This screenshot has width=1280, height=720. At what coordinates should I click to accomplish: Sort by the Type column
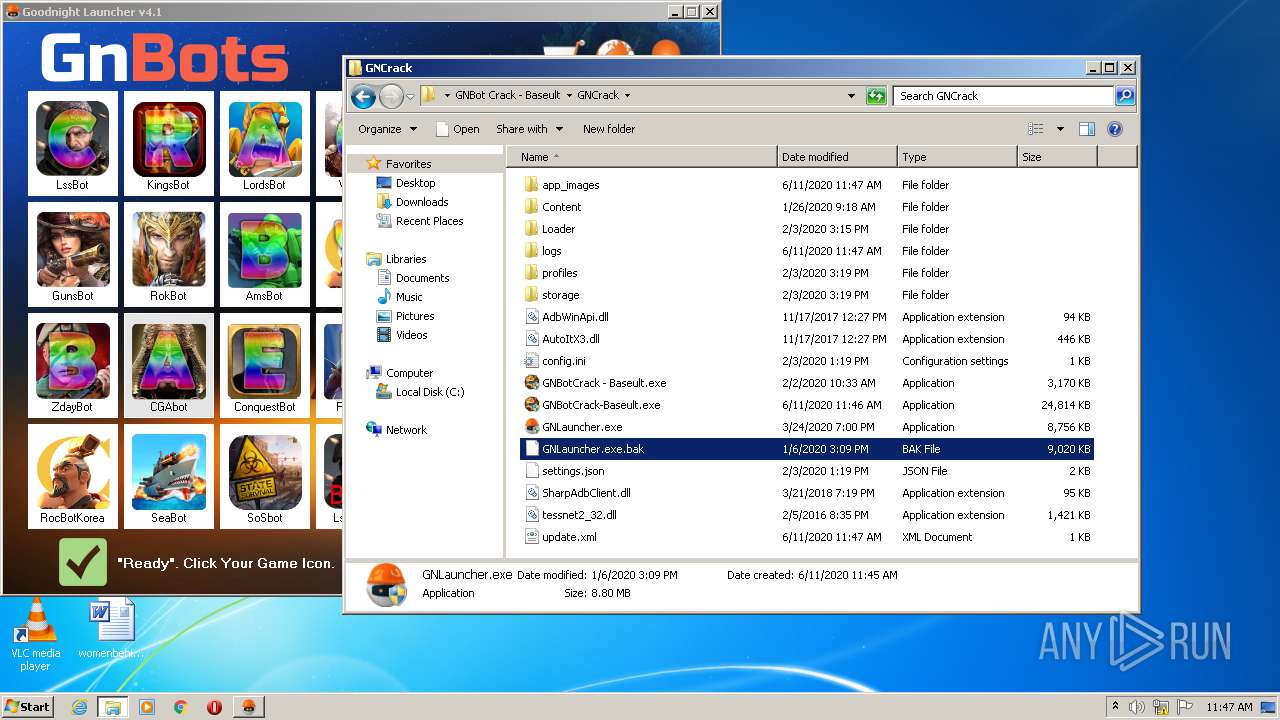(x=957, y=157)
